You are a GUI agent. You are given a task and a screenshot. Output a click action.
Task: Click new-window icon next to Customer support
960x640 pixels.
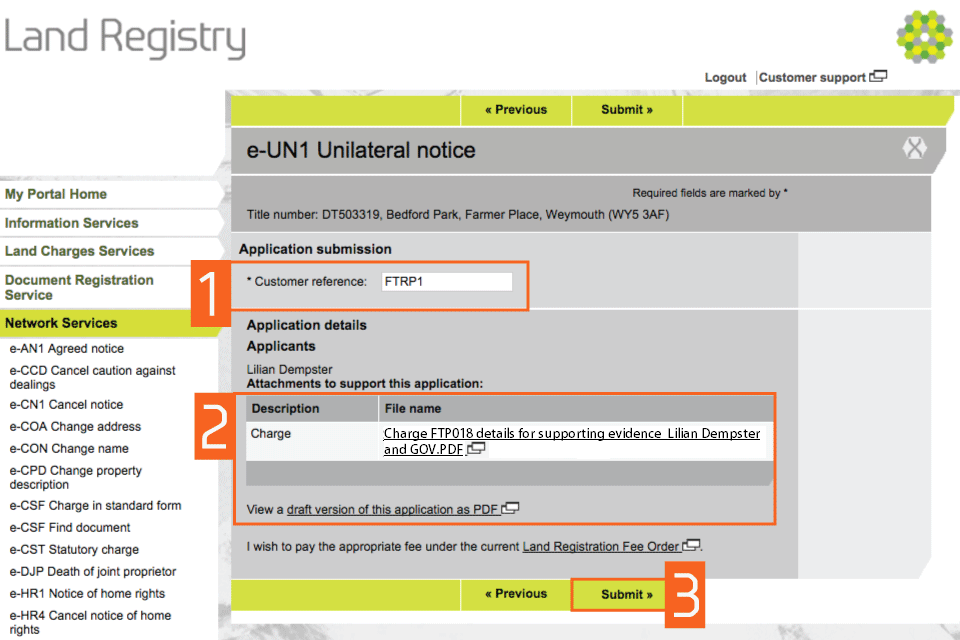[x=878, y=77]
